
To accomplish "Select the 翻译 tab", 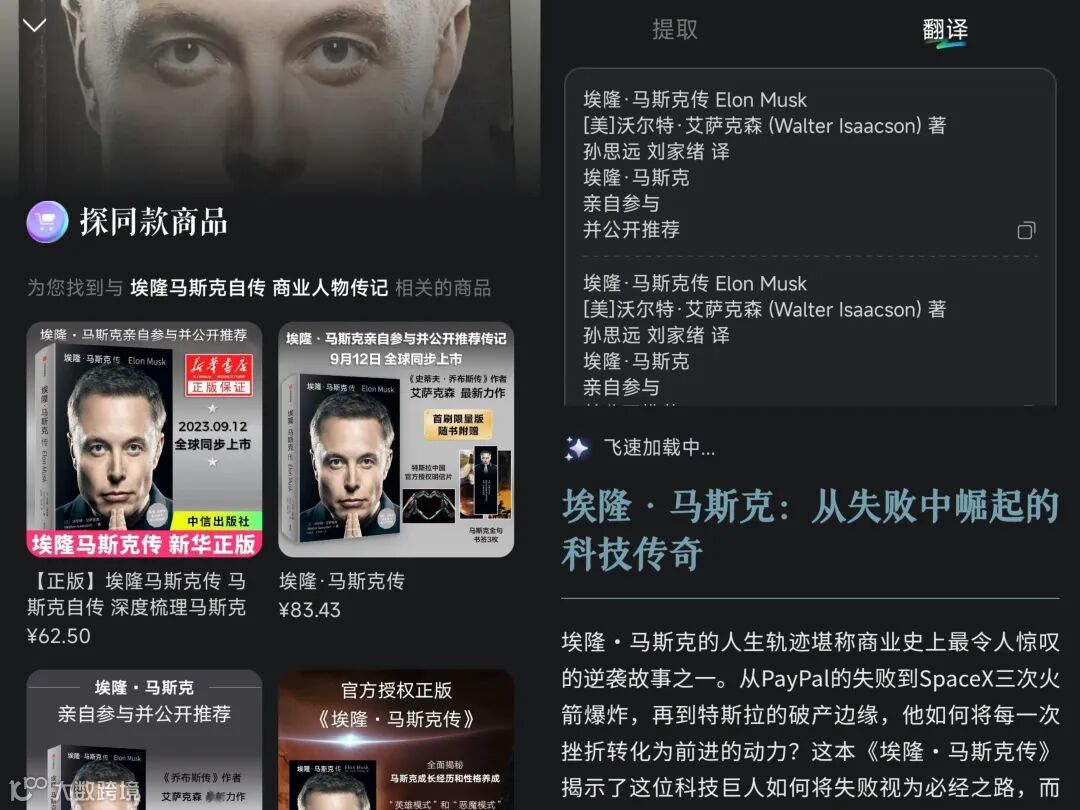I will [x=945, y=30].
